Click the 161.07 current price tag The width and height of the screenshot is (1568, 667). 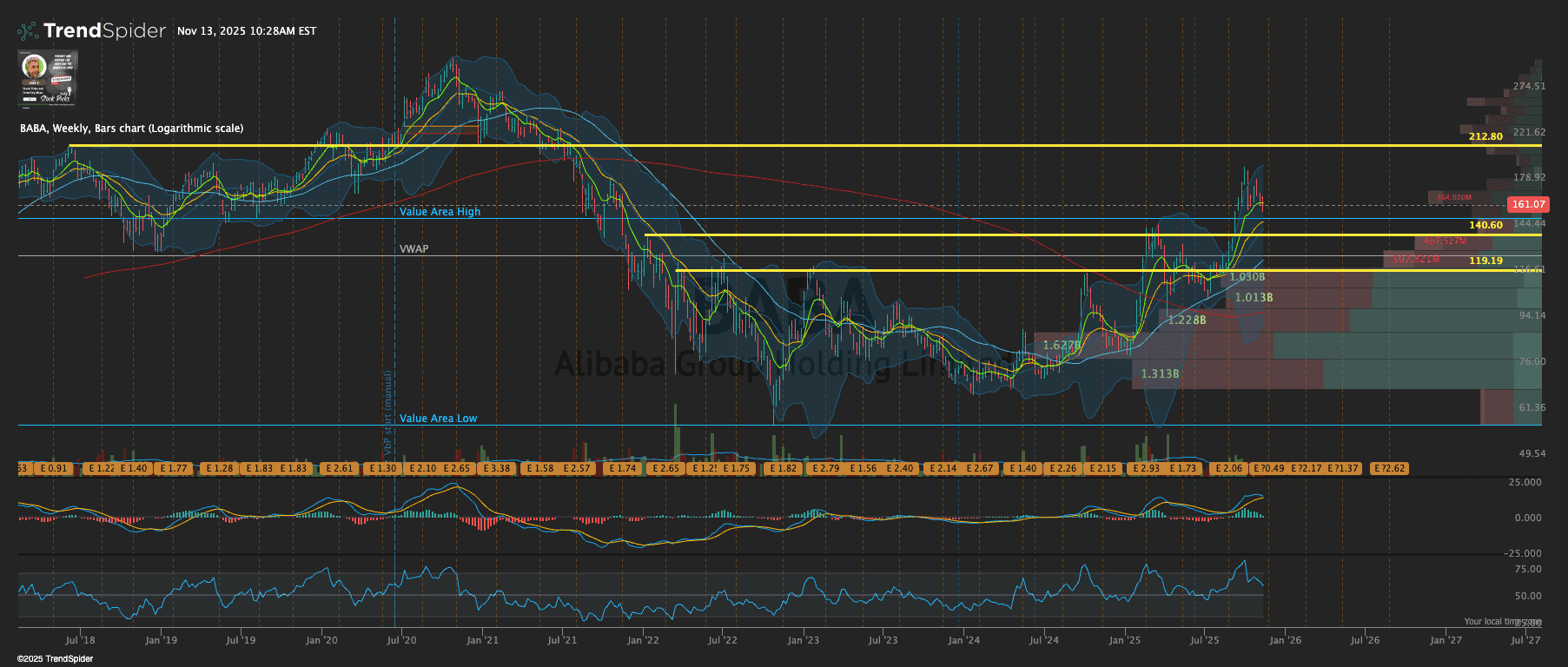coord(1527,205)
